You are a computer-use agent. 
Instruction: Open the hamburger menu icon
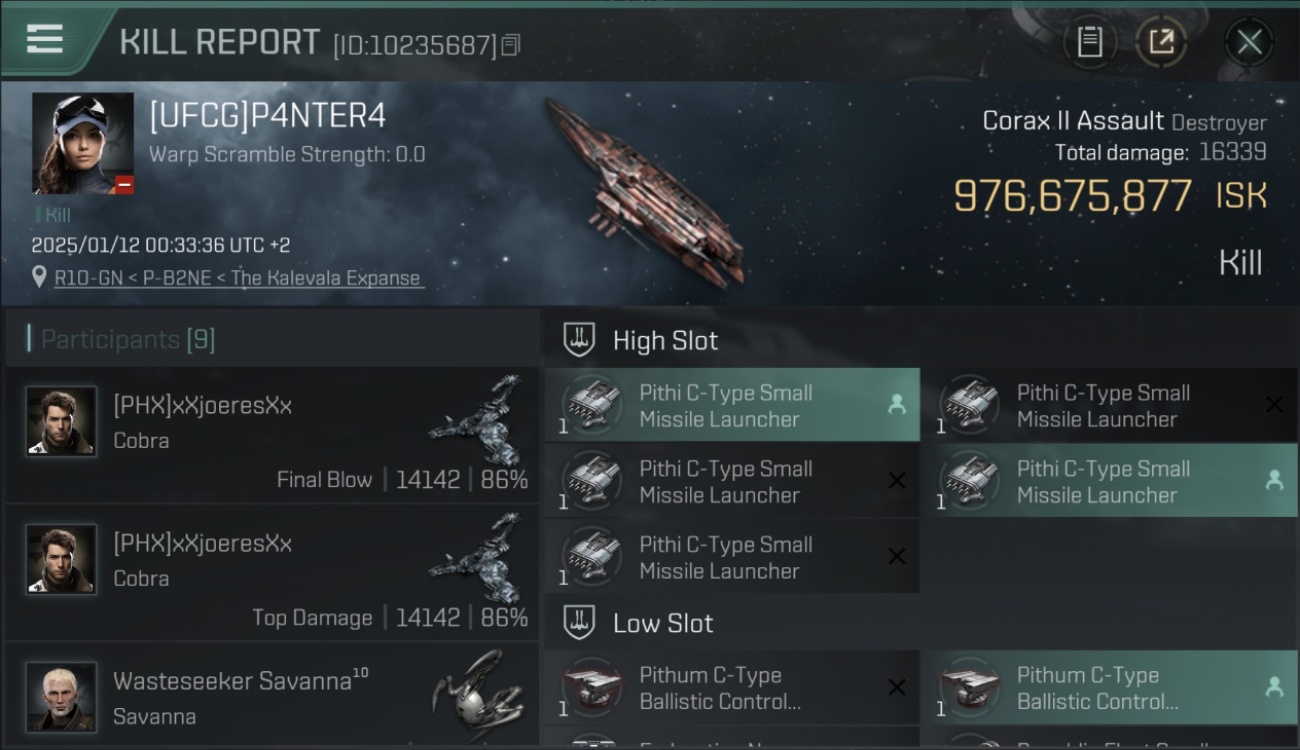(x=44, y=39)
